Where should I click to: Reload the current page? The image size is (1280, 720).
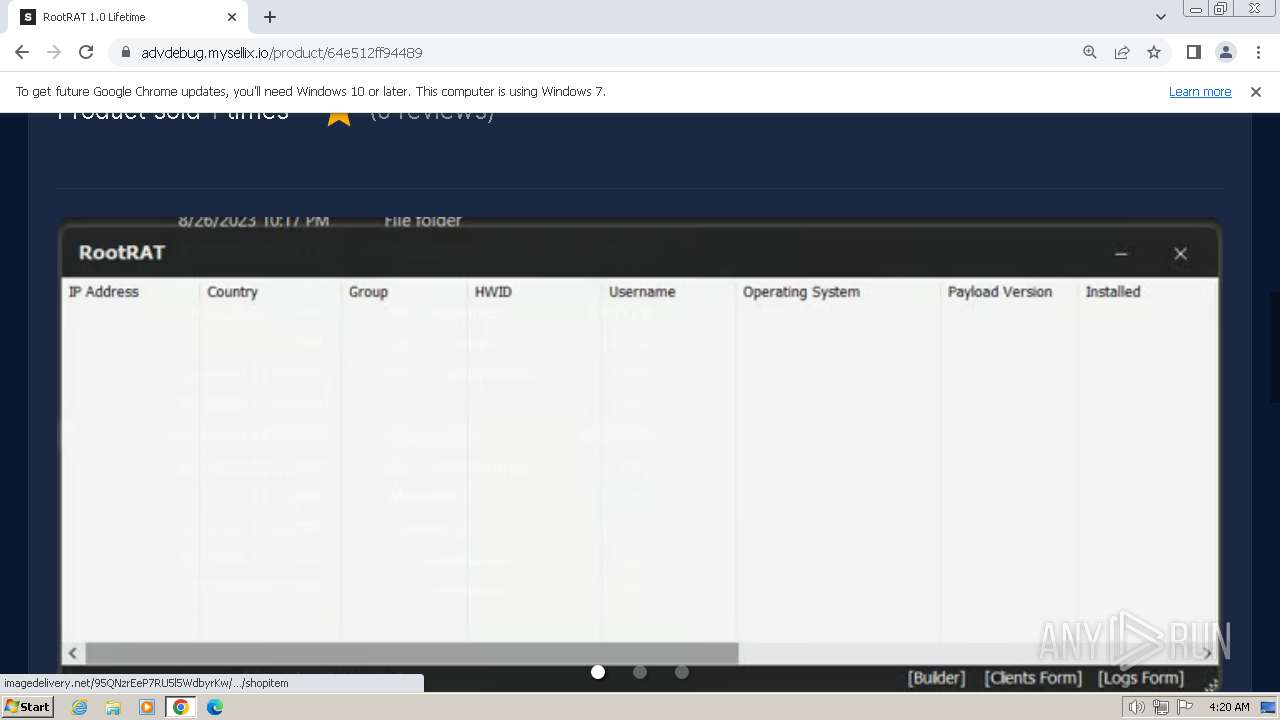[x=86, y=52]
